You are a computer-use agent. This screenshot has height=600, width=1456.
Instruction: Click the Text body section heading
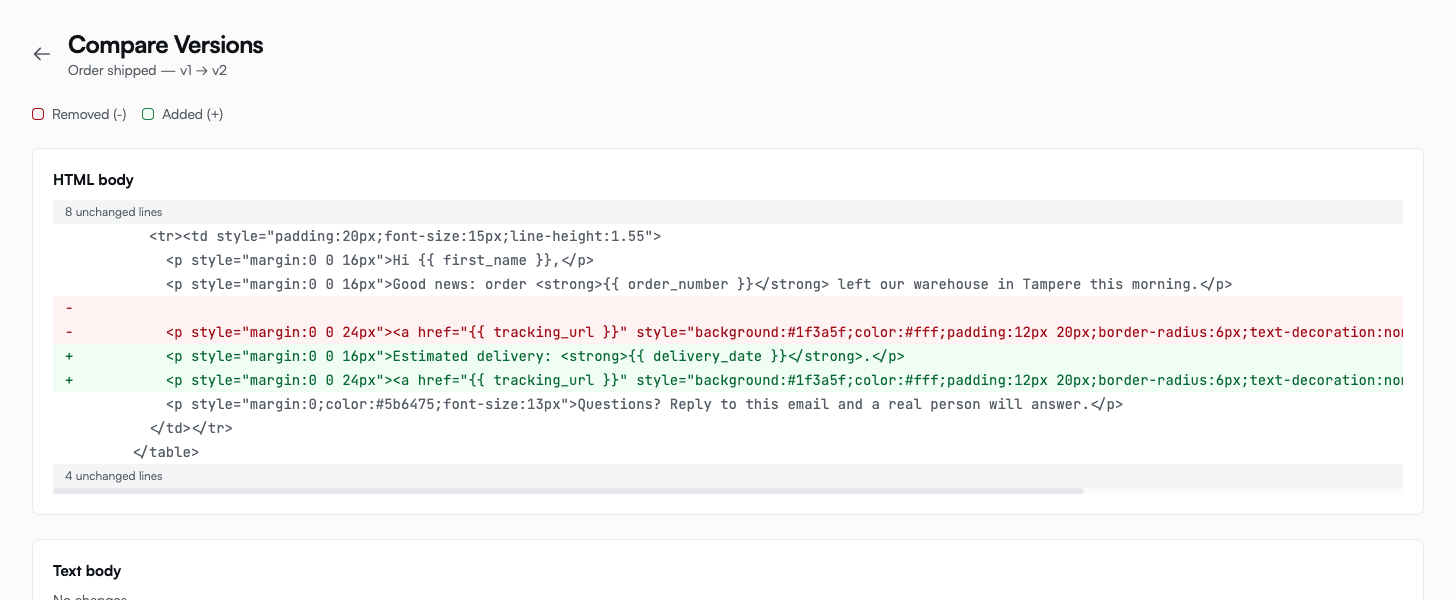tap(87, 571)
